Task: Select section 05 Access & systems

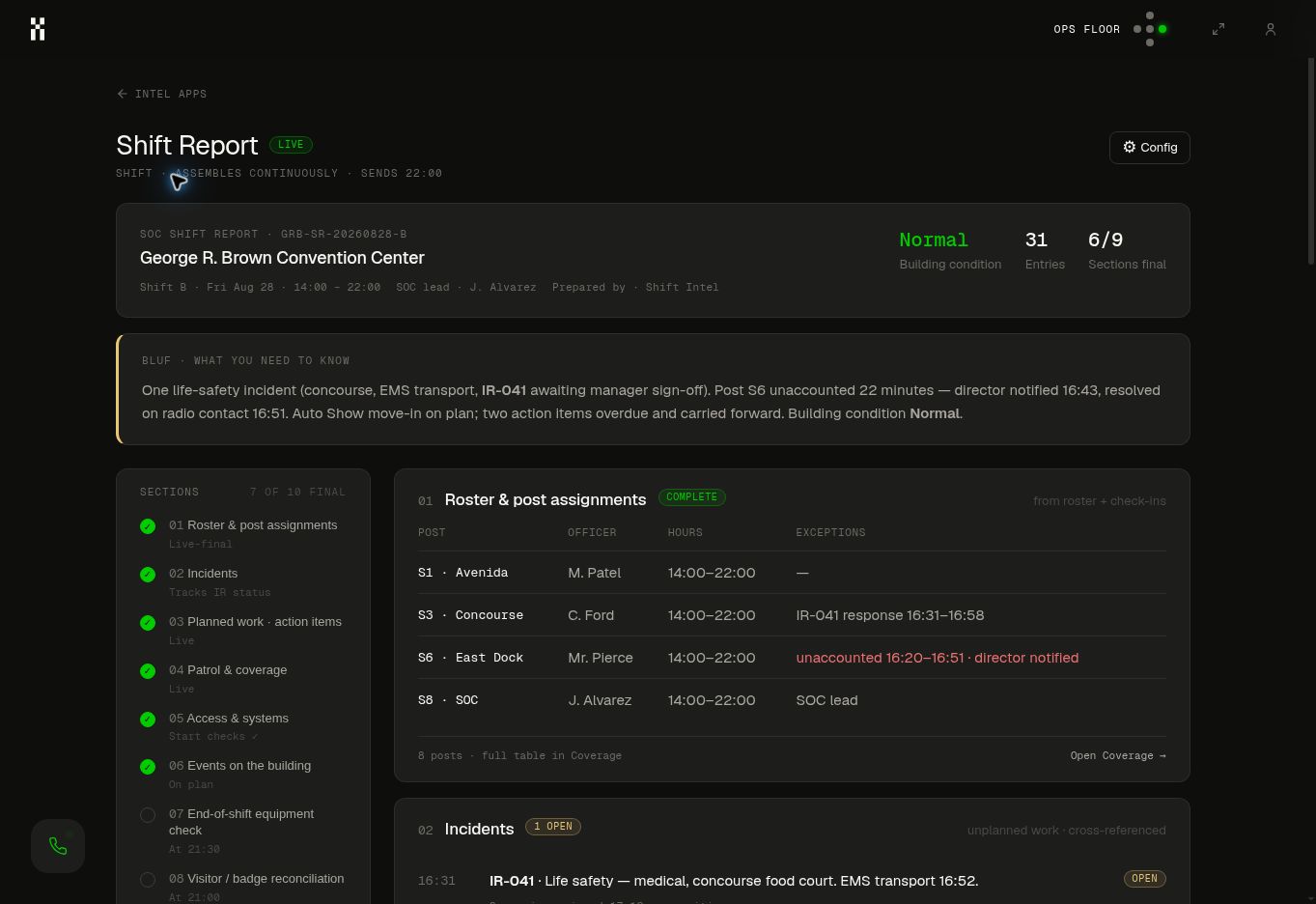Action: pyautogui.click(x=243, y=726)
